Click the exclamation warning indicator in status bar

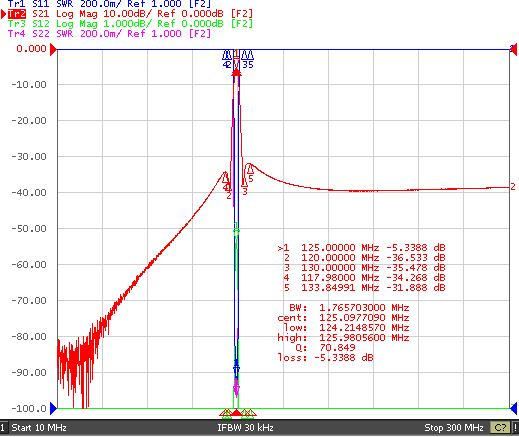[x=515, y=428]
